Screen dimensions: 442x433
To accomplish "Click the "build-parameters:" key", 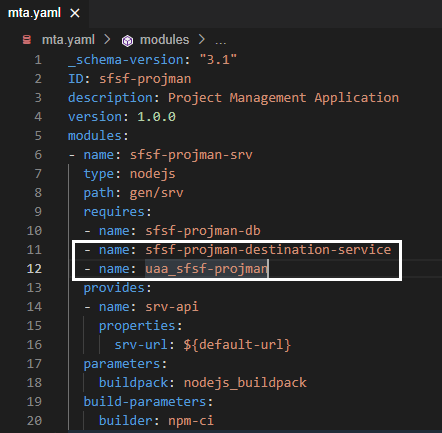I will [148, 402].
